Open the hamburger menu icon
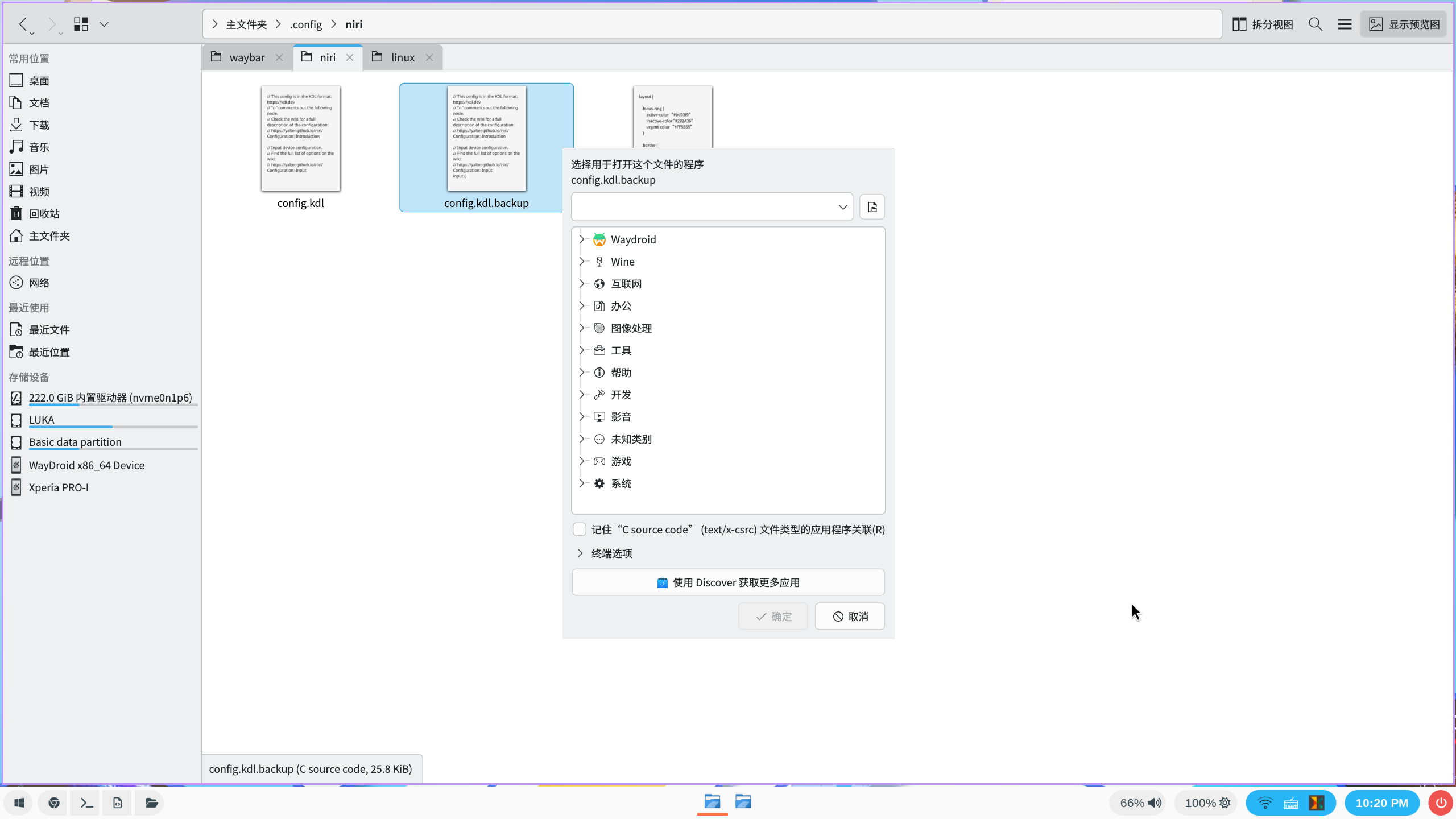The image size is (1456, 819). (x=1345, y=24)
